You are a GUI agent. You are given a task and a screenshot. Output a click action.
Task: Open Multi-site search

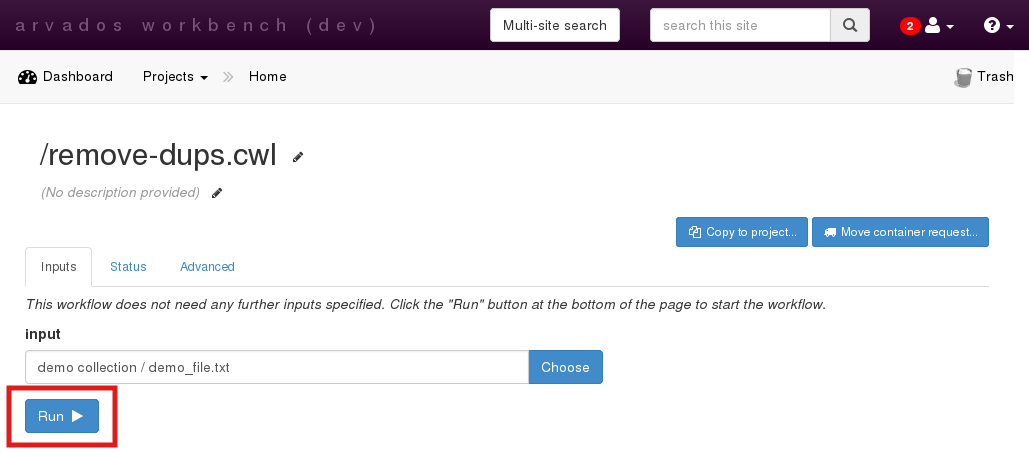(555, 25)
